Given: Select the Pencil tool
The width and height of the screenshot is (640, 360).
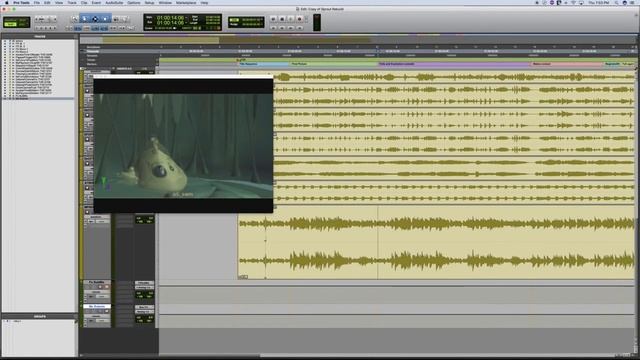Looking at the screenshot, I should coord(125,19).
